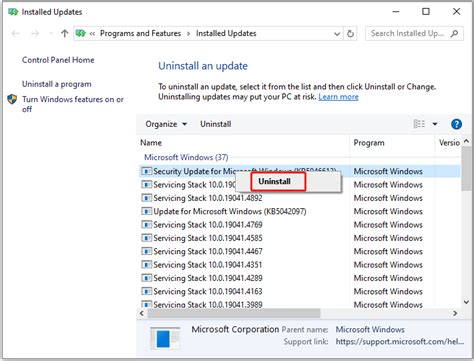Select Servicing Stack 10.0.19041.4467
This screenshot has width=474, height=361.
[208, 251]
